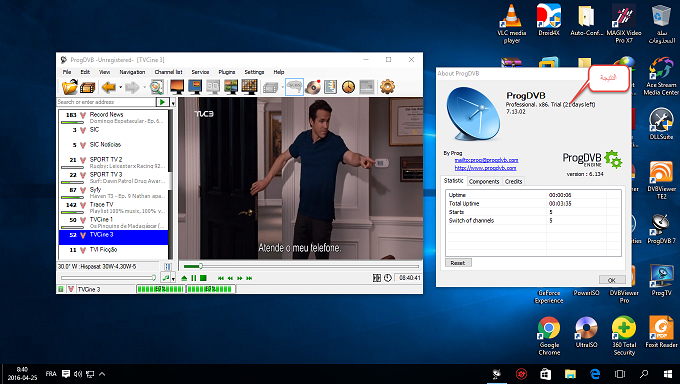The height and width of the screenshot is (384, 680).
Task: Select the Statistic tab in About dialog
Action: pyautogui.click(x=454, y=181)
